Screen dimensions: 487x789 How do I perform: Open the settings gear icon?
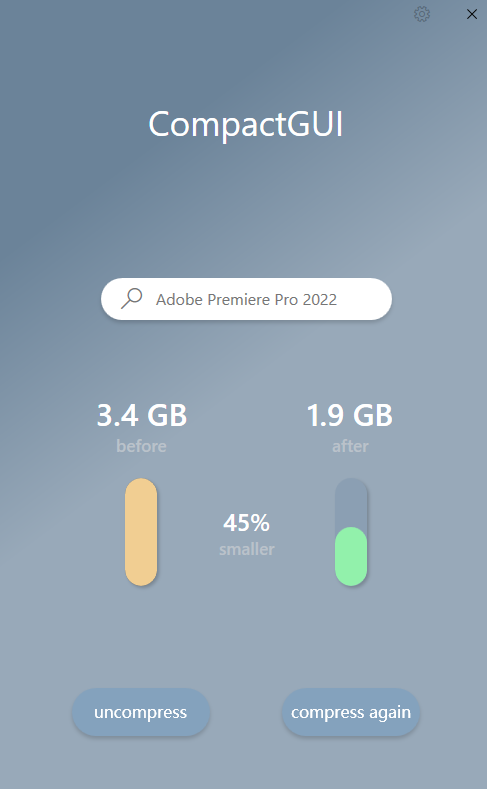click(x=422, y=14)
